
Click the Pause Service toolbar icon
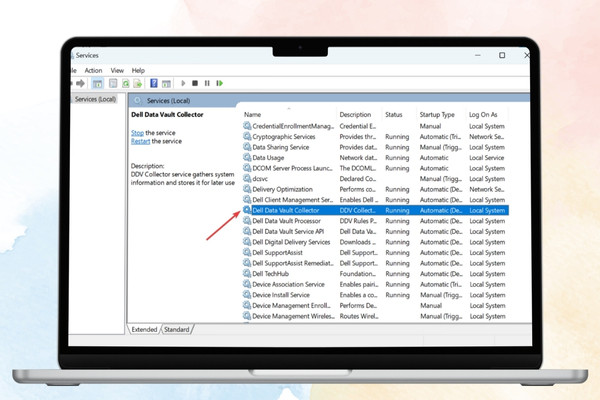click(x=207, y=83)
